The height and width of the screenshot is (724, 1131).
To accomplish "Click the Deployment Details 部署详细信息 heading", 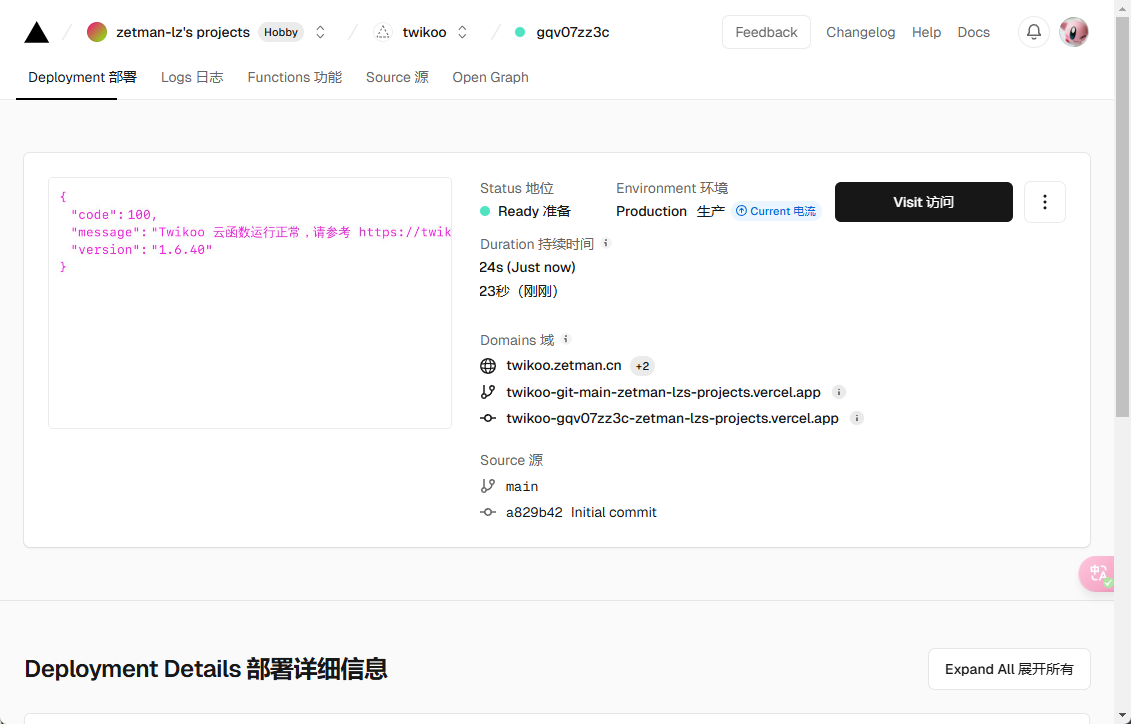I will point(206,669).
